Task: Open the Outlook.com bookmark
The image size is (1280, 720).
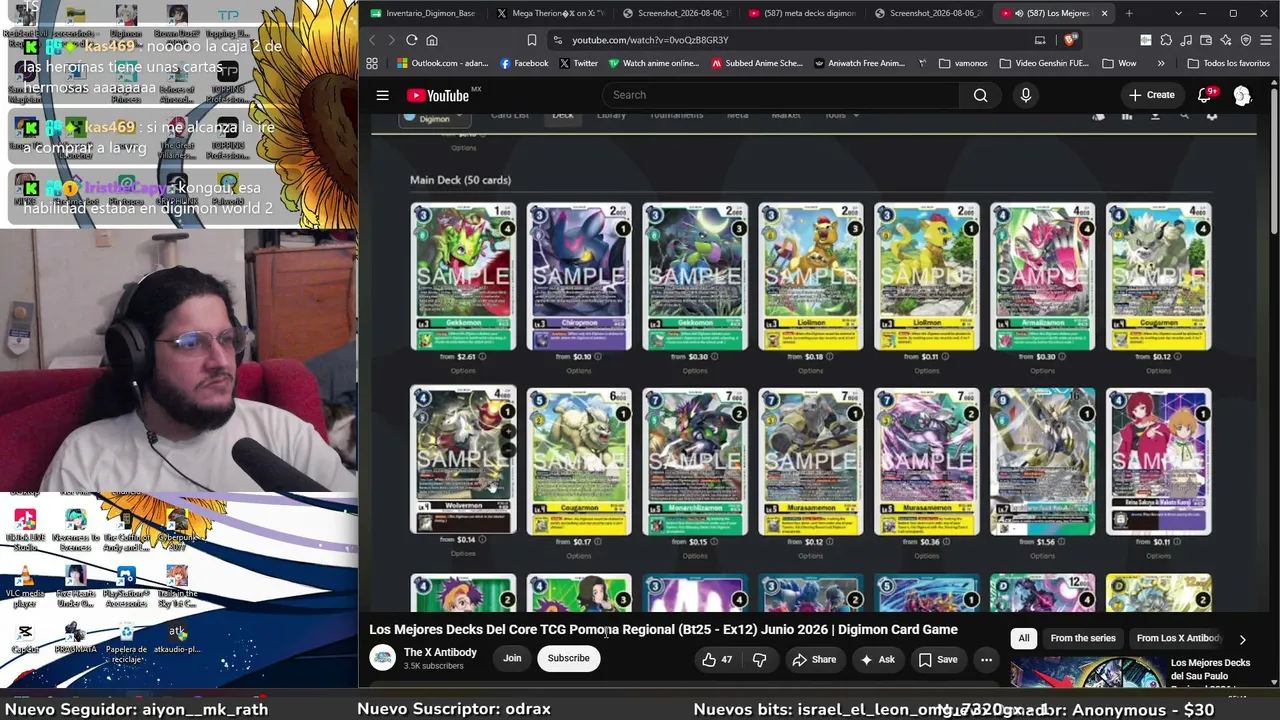Action: pyautogui.click(x=442, y=63)
